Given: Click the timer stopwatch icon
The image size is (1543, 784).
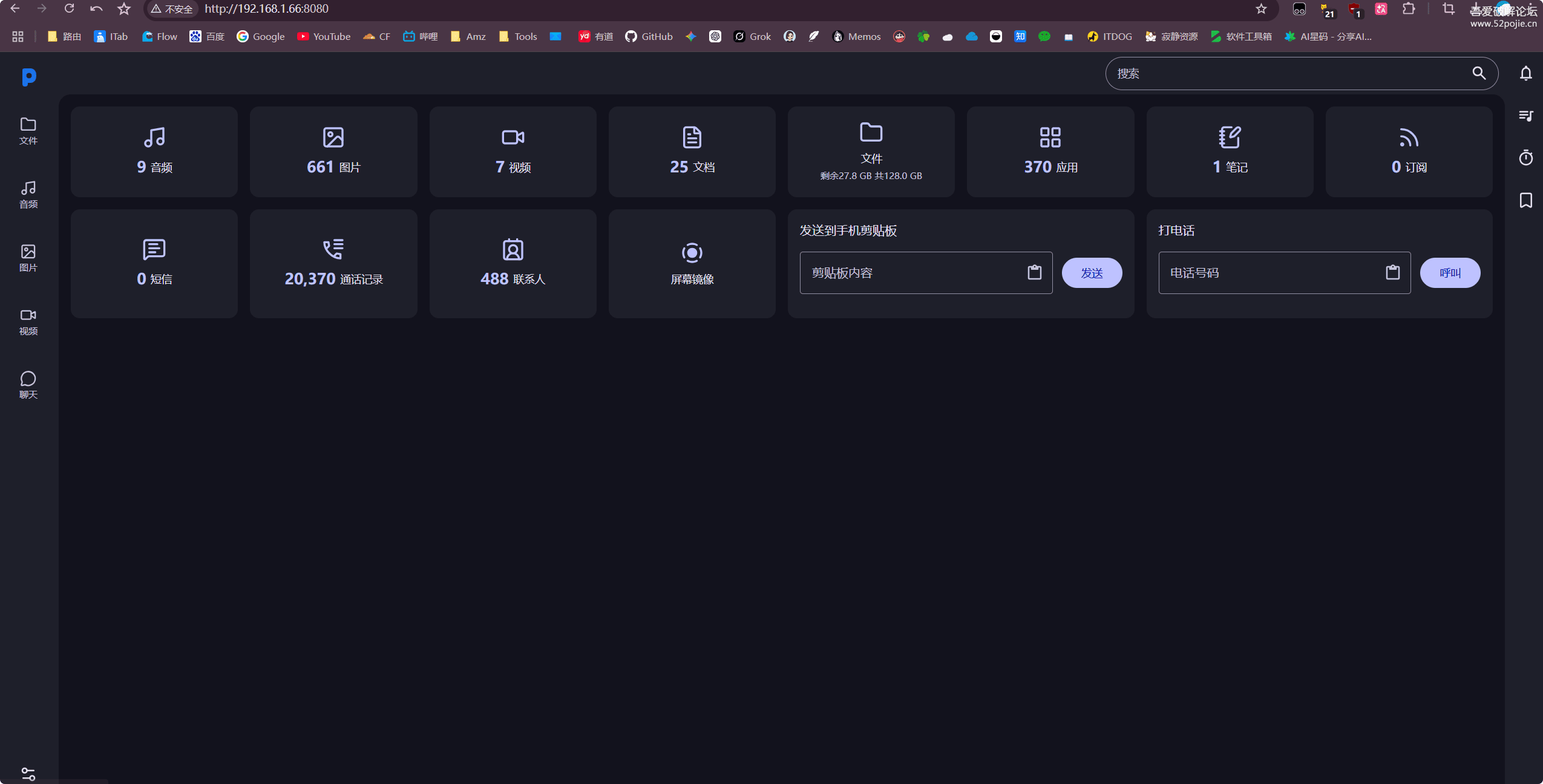Looking at the screenshot, I should tap(1525, 157).
